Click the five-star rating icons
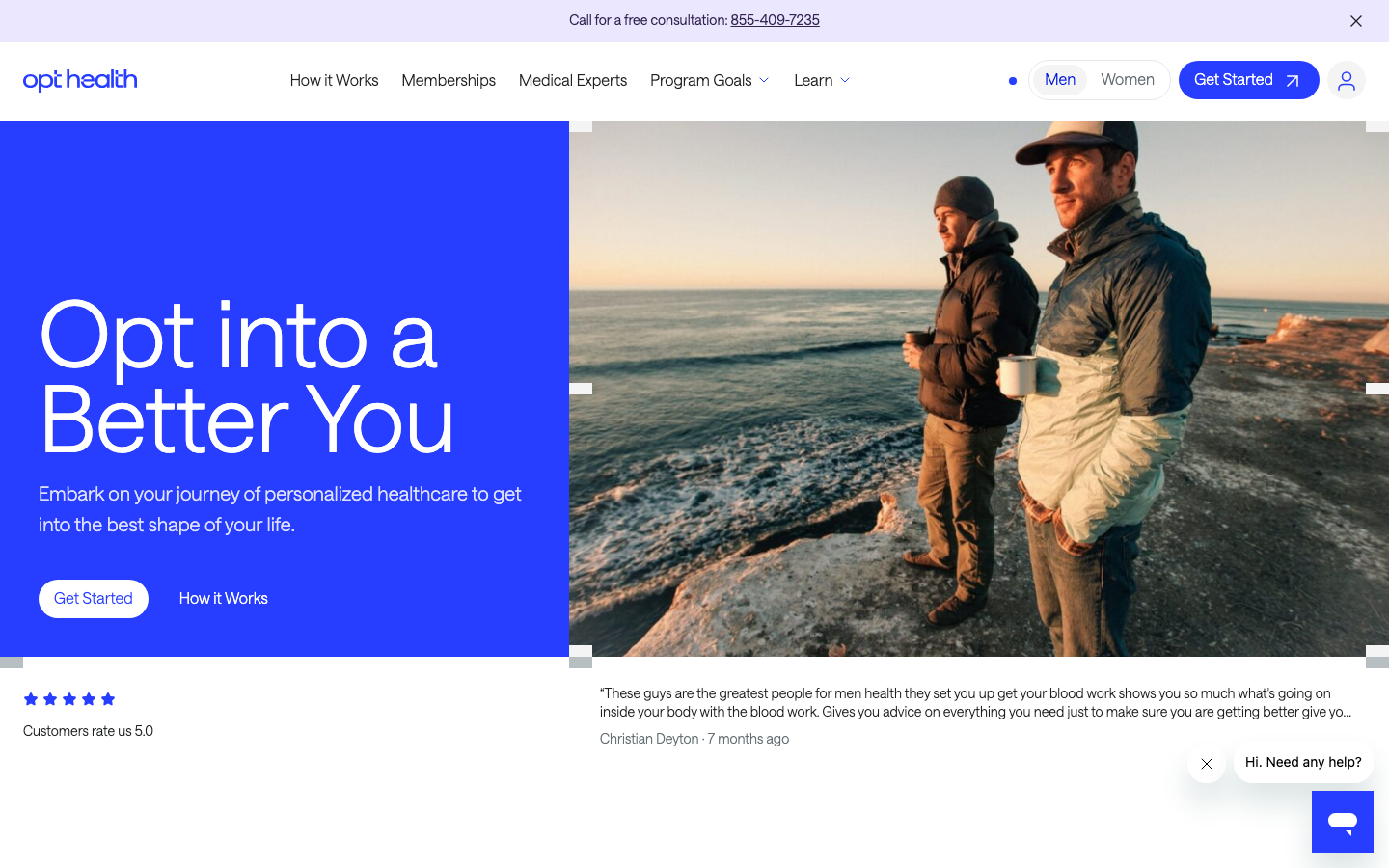1389x868 pixels. [x=69, y=699]
